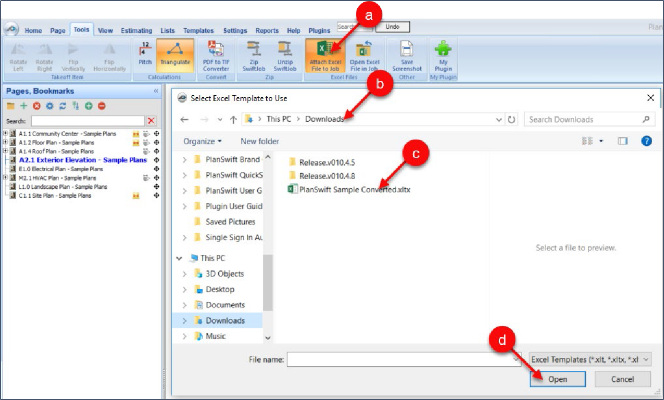Click the back arrow in file dialog
Image resolution: width=664 pixels, height=400 pixels.
point(184,120)
